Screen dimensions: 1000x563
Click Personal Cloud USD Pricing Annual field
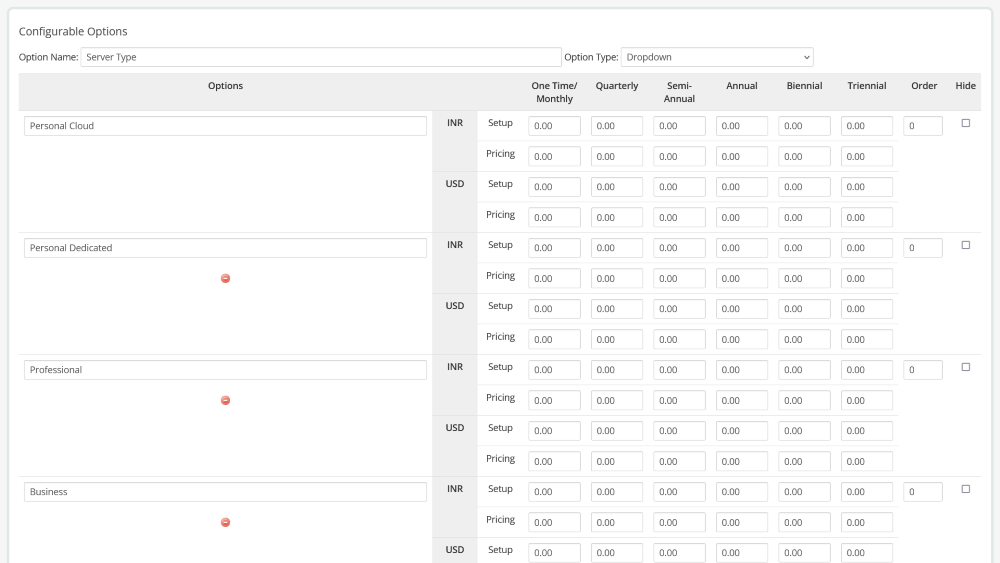[741, 217]
